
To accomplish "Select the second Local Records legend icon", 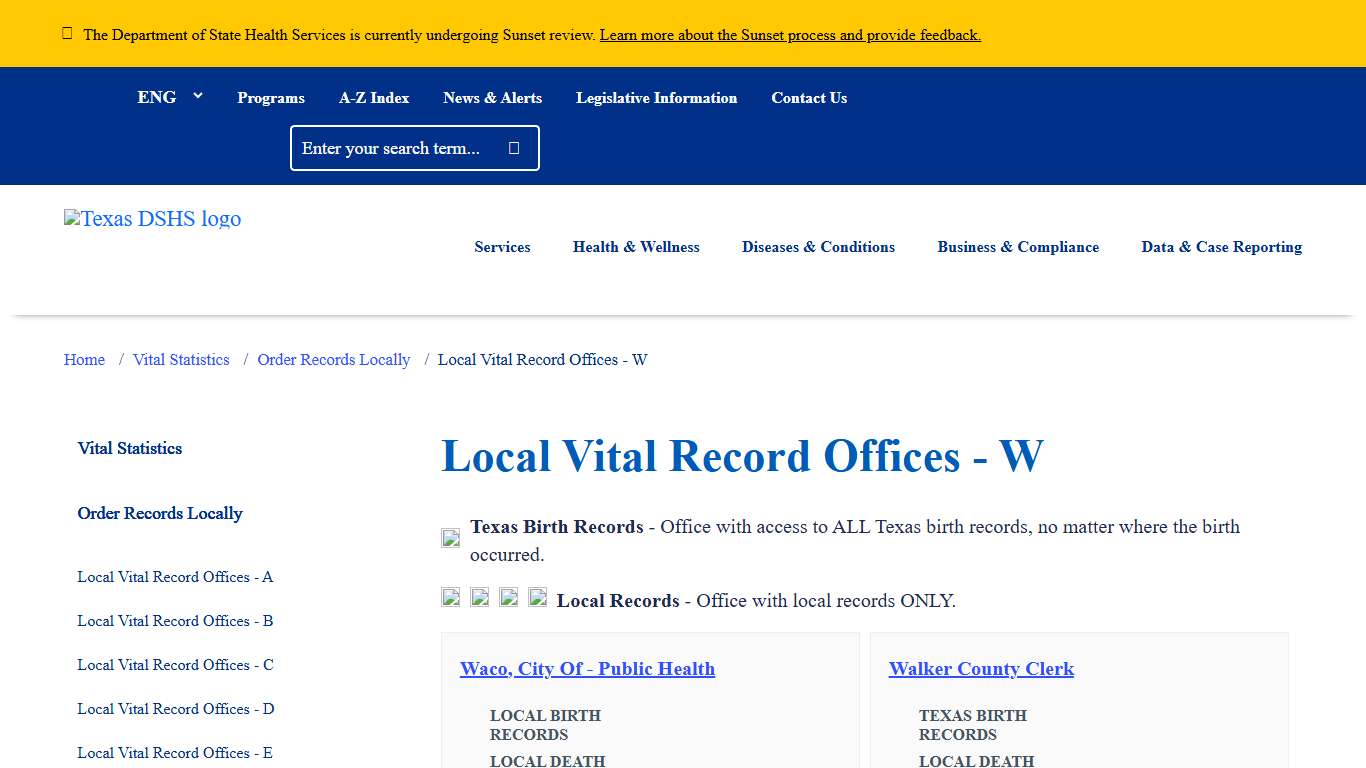I will tap(479, 597).
